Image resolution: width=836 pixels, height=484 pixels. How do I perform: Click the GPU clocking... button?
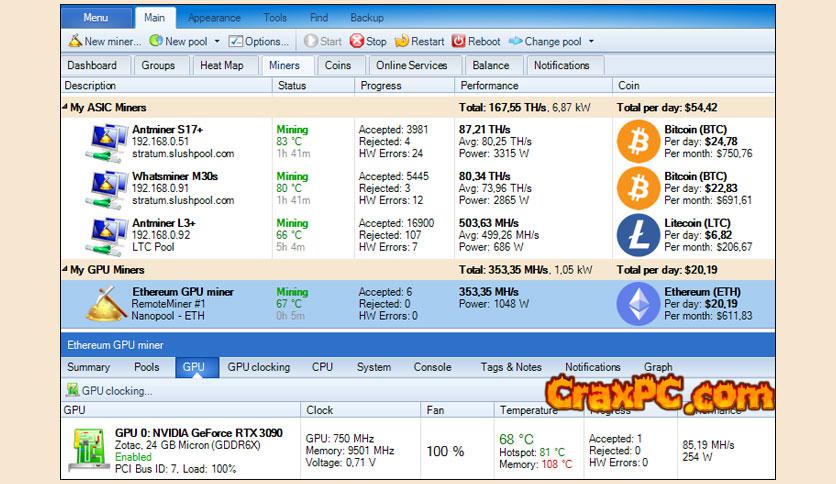(109, 391)
